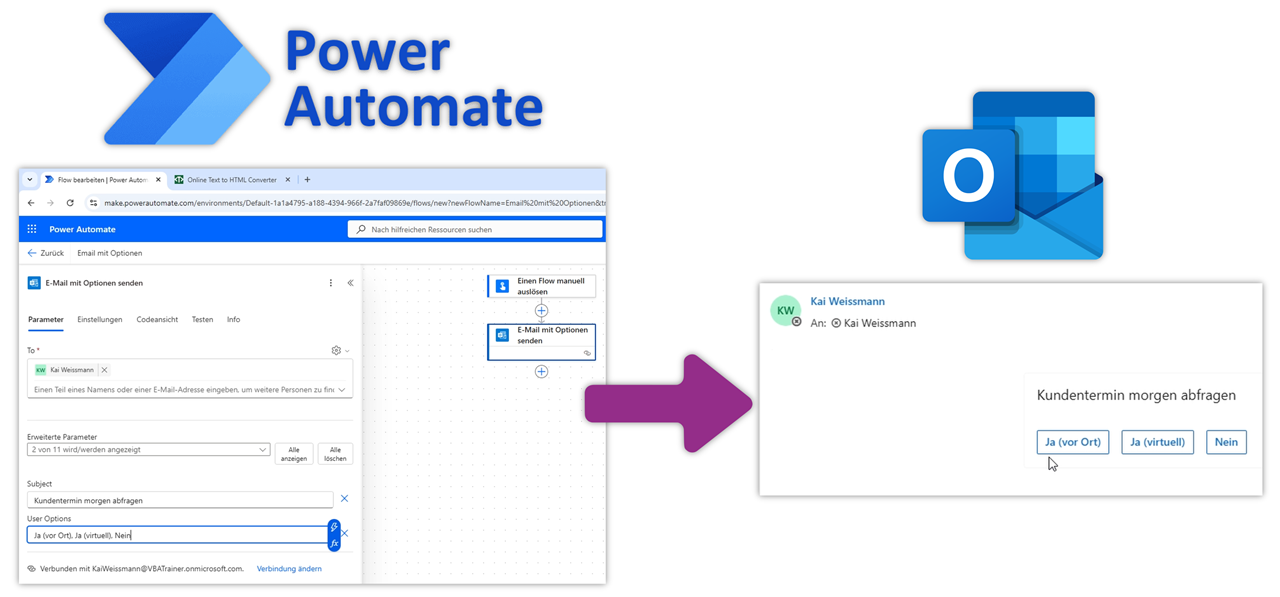
Task: Remove the Subject parameter with X icon
Action: [x=344, y=498]
